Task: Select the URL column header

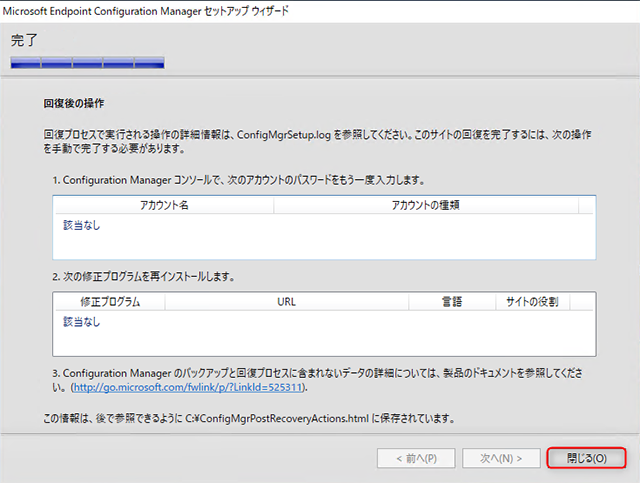Action: click(286, 301)
